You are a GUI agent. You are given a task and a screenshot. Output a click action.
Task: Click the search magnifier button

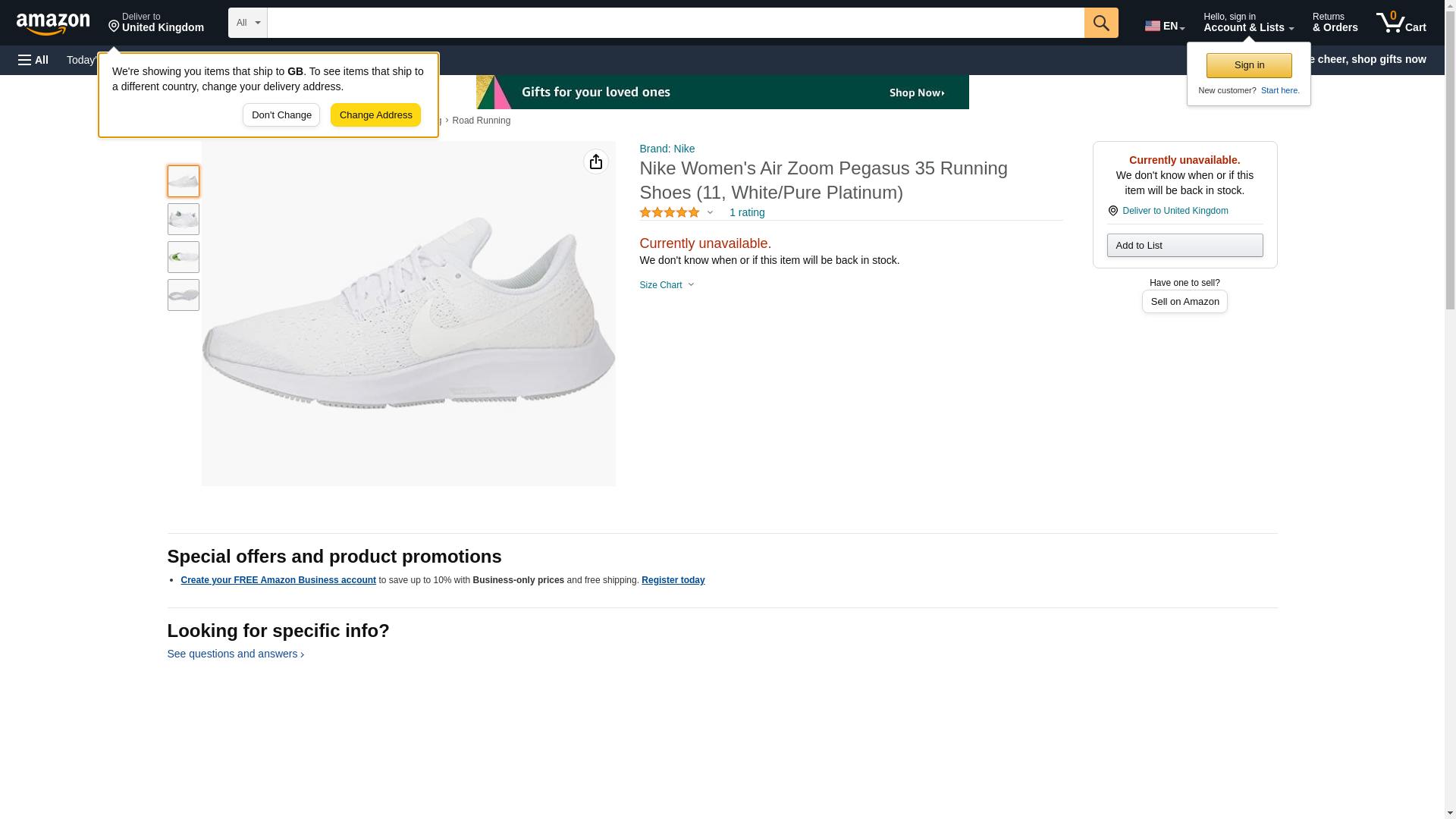point(1100,23)
